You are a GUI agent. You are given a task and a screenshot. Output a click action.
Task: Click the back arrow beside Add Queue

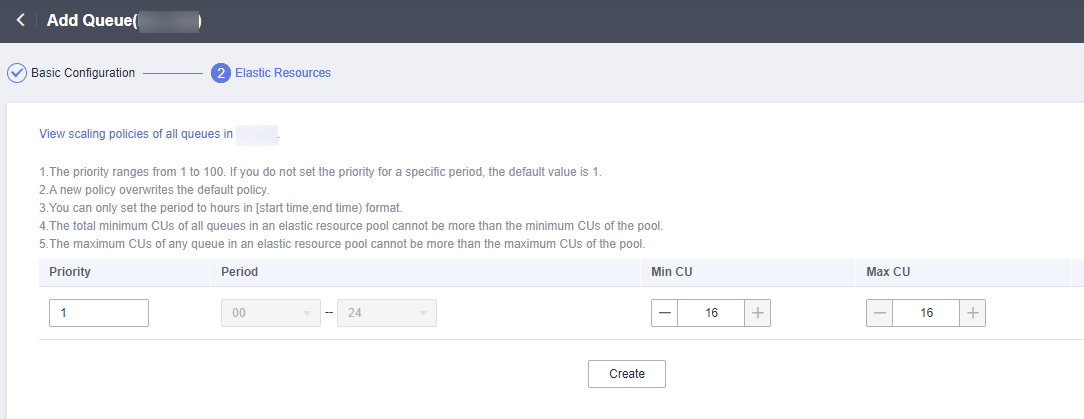coord(20,20)
